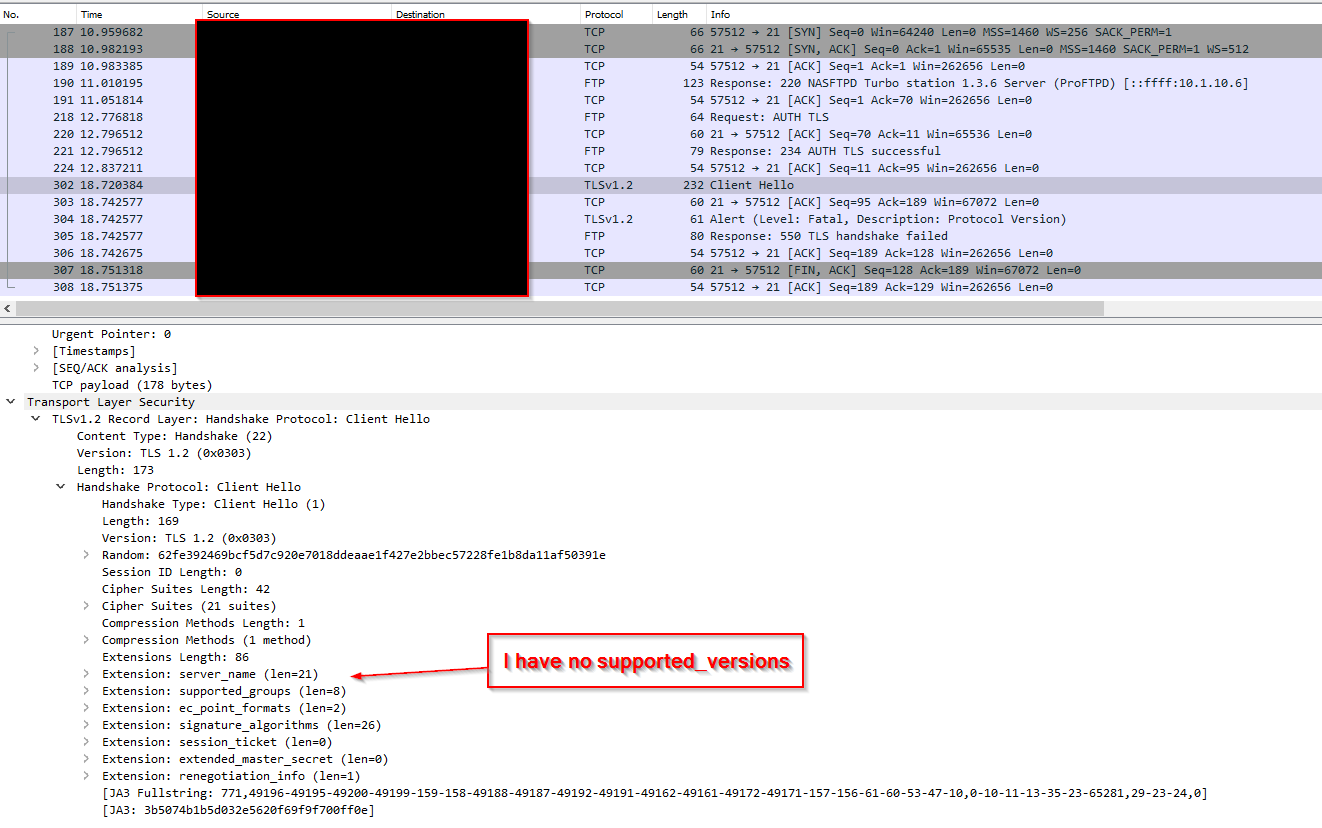Collapse the Transport Layer Security tree node
The image size is (1322, 828).
pyautogui.click(x=11, y=401)
